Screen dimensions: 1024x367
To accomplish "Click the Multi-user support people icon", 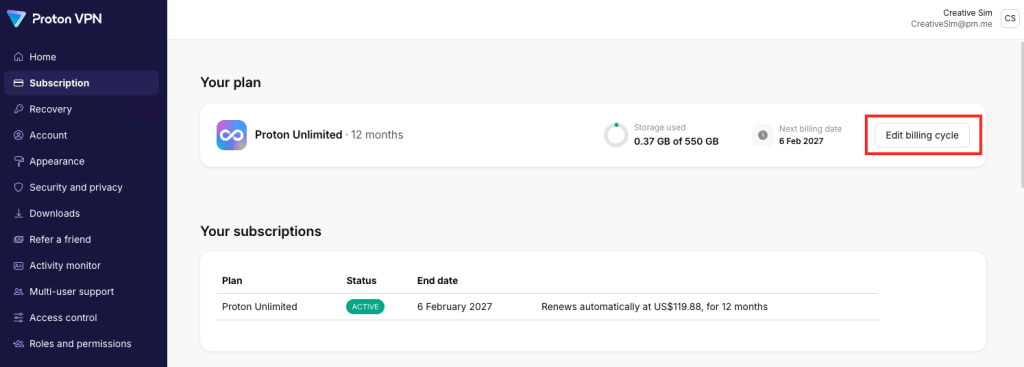I will pos(18,292).
